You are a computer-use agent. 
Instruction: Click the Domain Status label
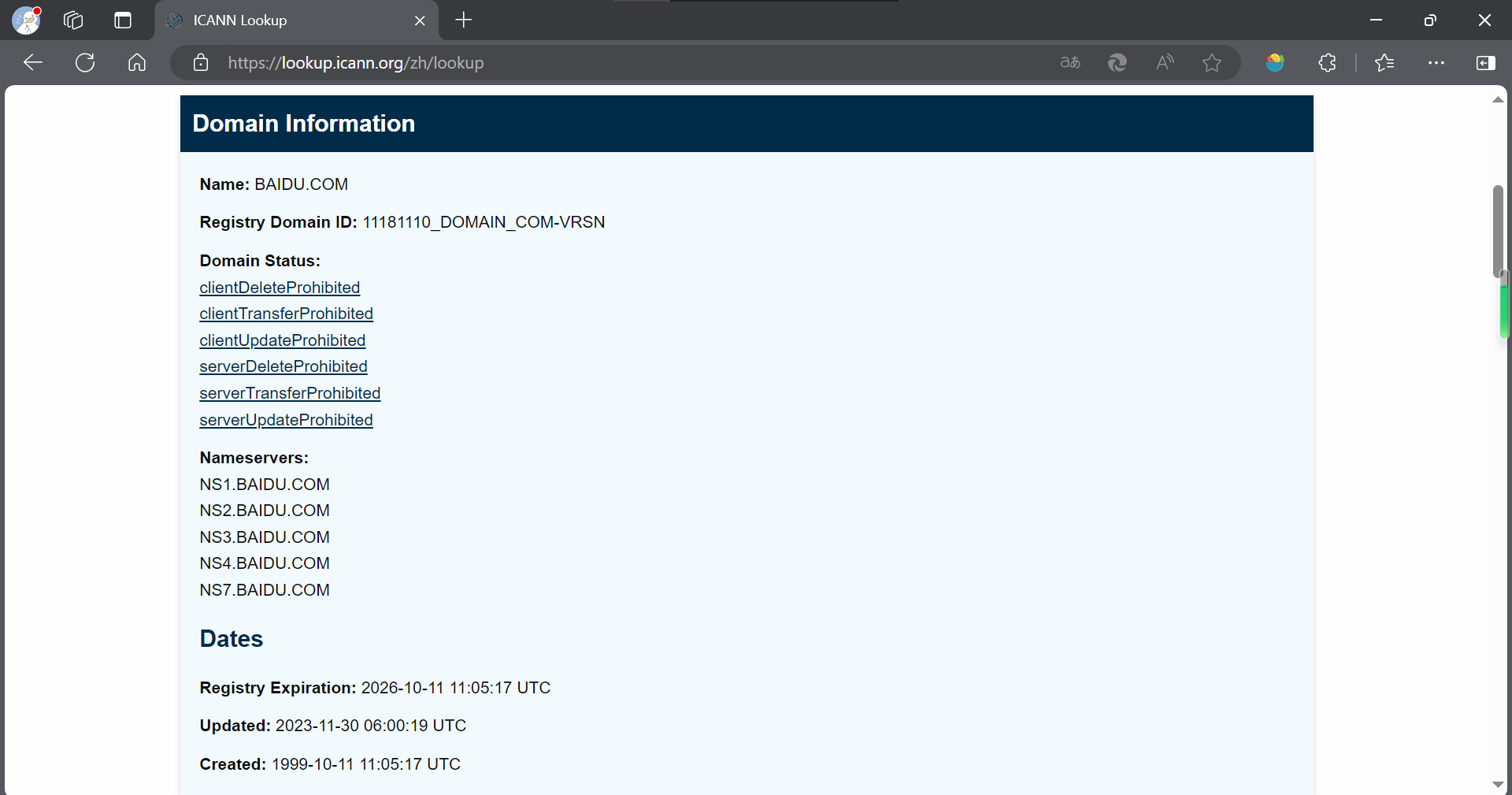(260, 261)
